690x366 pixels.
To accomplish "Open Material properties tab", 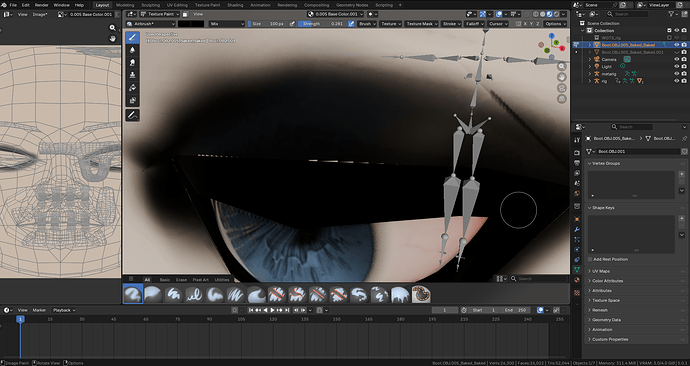I will click(577, 280).
